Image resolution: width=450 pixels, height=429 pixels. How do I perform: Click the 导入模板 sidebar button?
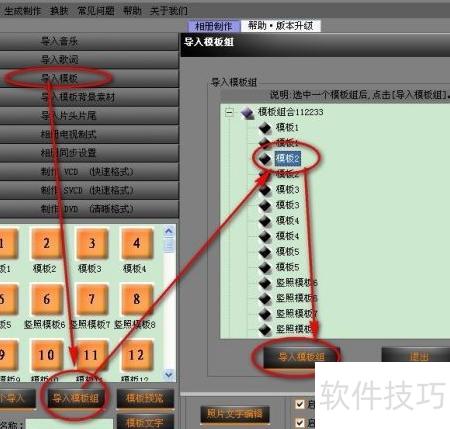(89, 78)
